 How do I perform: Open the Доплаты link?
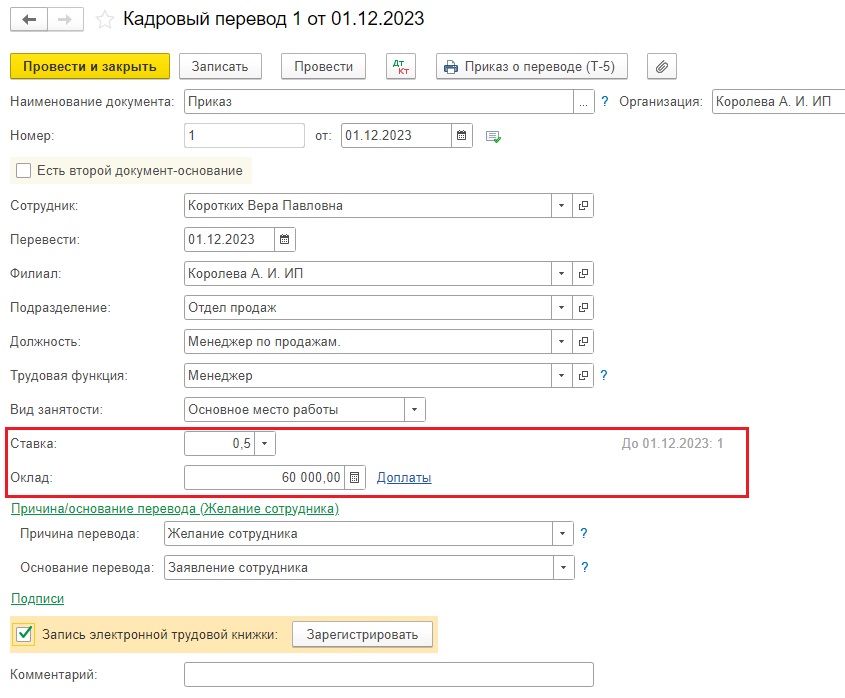404,478
